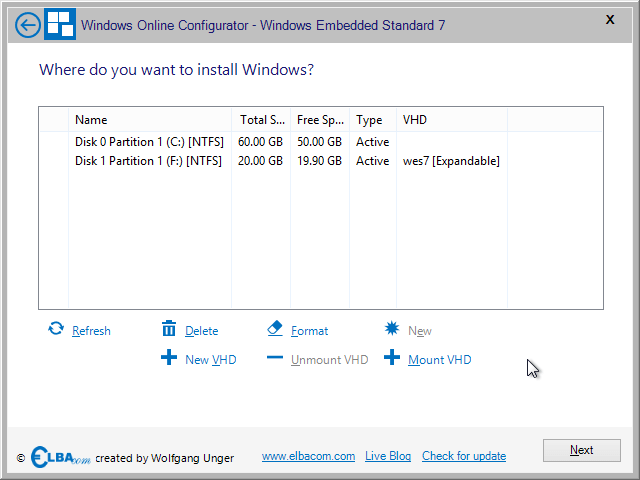Click the Mount VHD plus icon
Screen dimensions: 640x480
click(392, 358)
